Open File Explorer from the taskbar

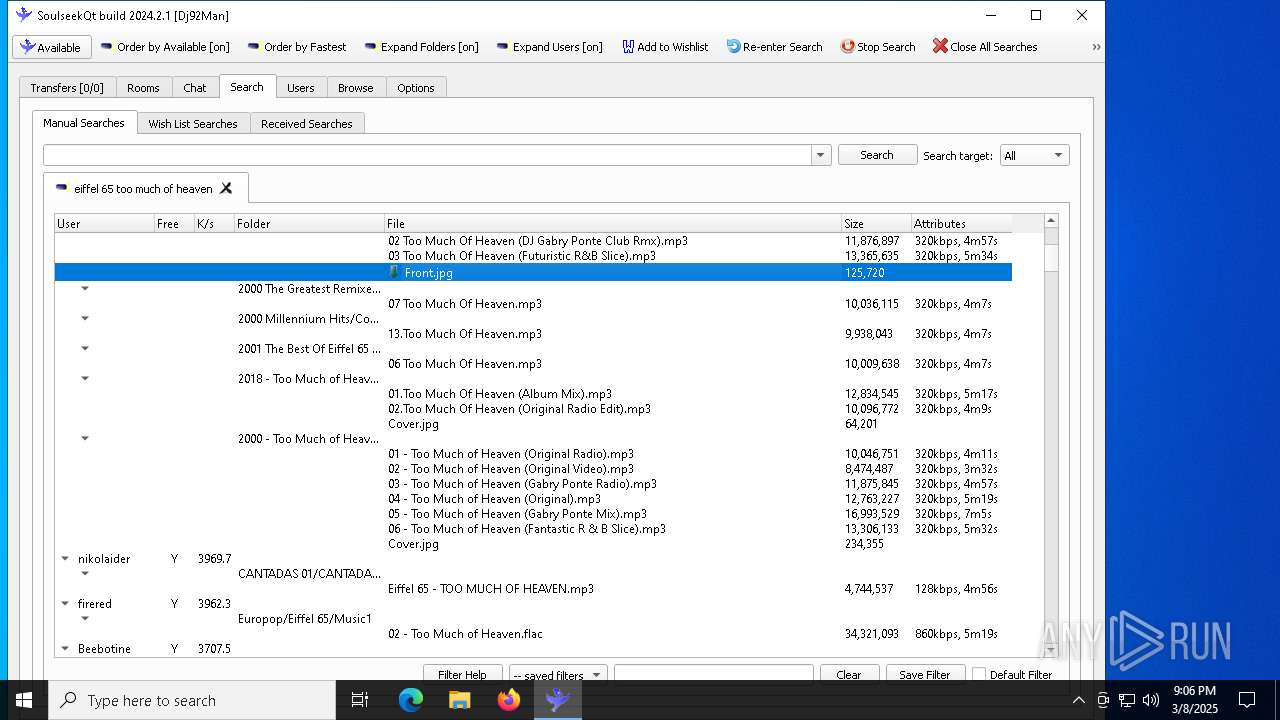460,700
